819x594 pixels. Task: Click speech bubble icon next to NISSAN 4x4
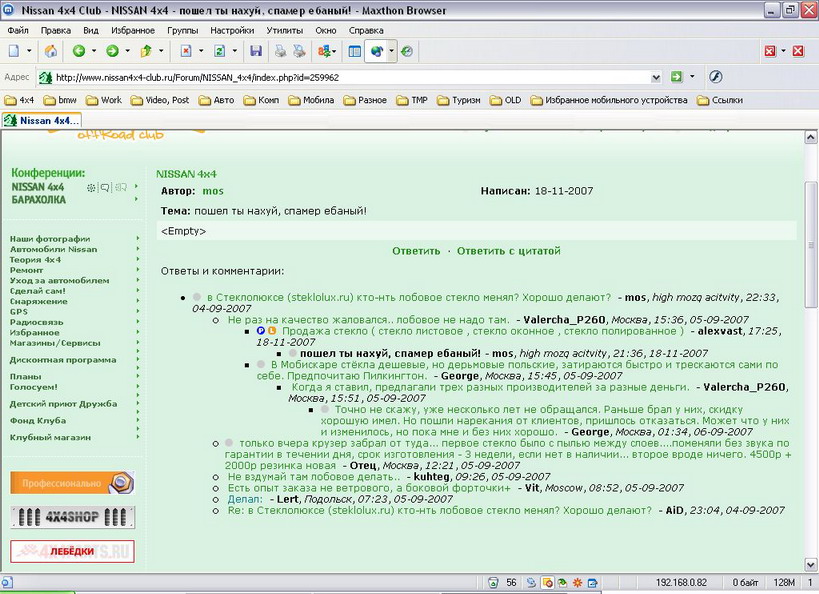(x=106, y=188)
